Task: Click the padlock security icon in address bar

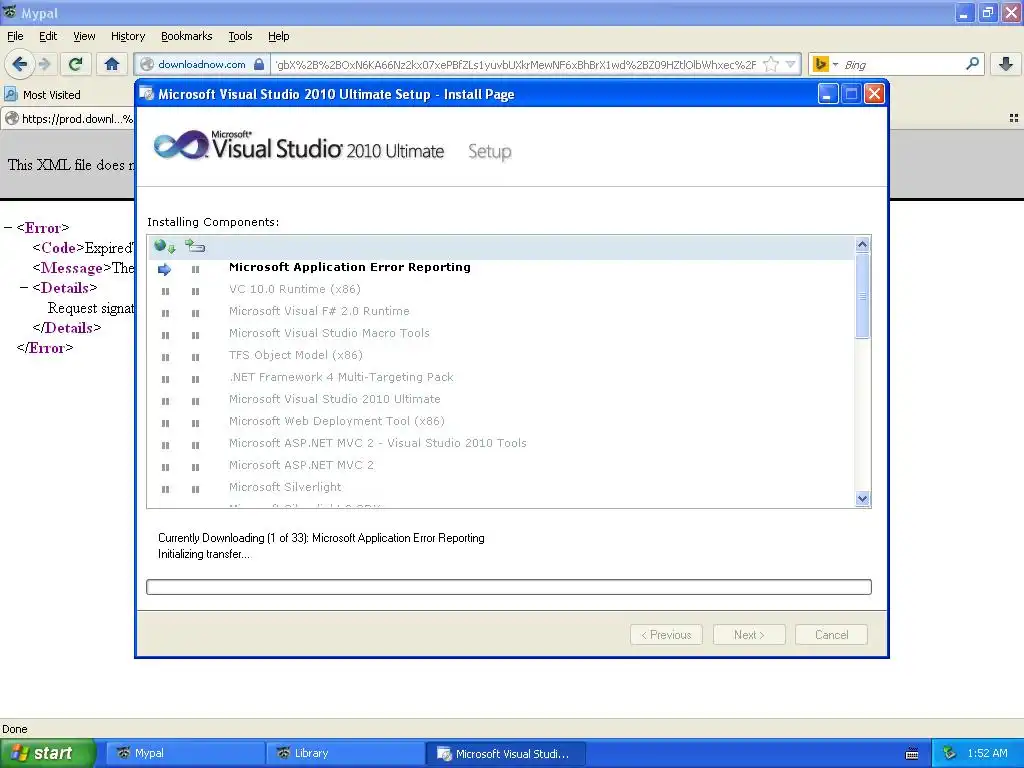Action: [x=259, y=64]
